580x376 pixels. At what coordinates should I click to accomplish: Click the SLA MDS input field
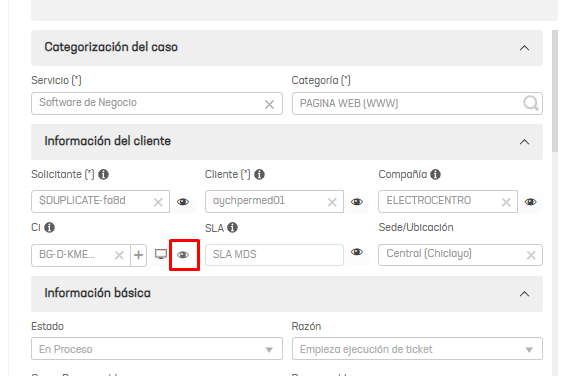274,255
